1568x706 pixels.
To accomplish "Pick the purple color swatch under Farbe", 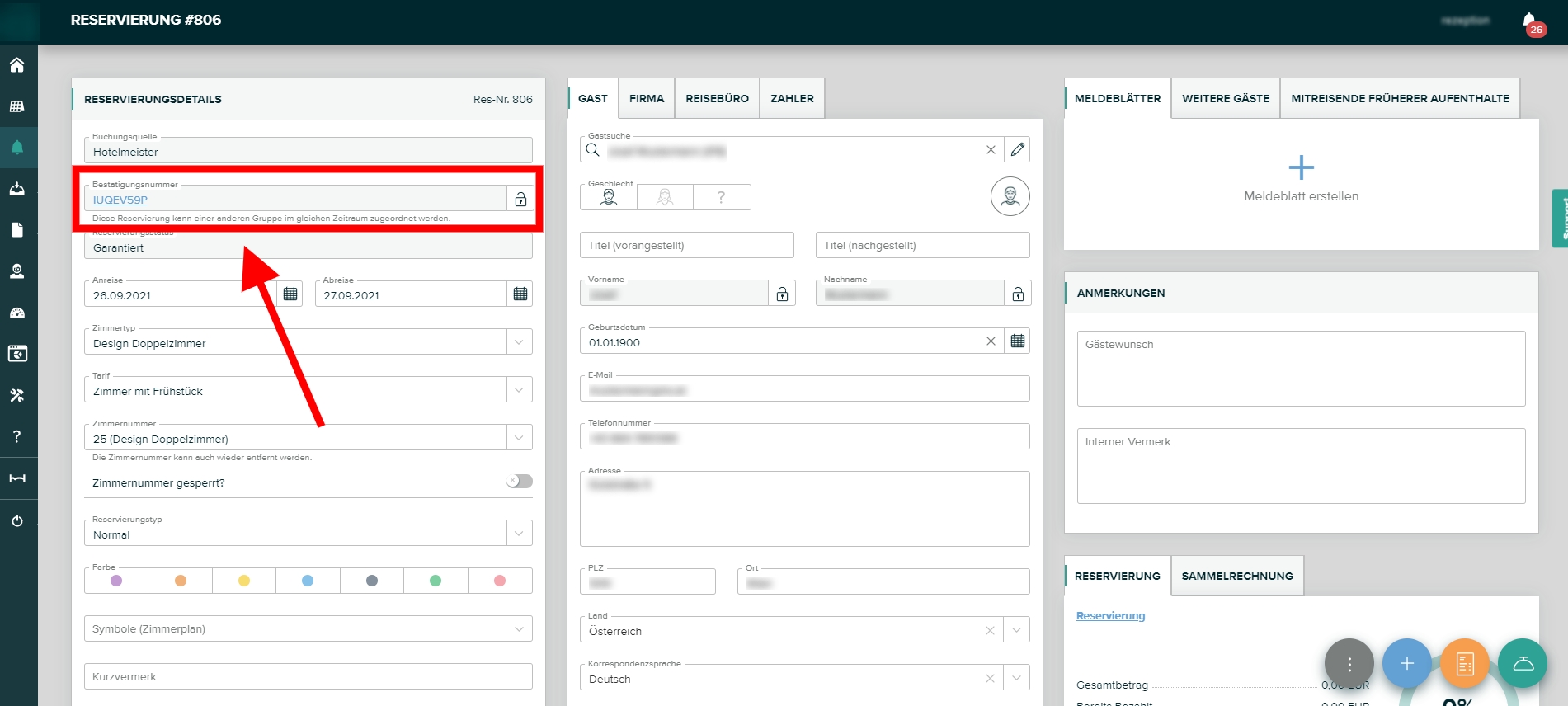I will click(116, 581).
